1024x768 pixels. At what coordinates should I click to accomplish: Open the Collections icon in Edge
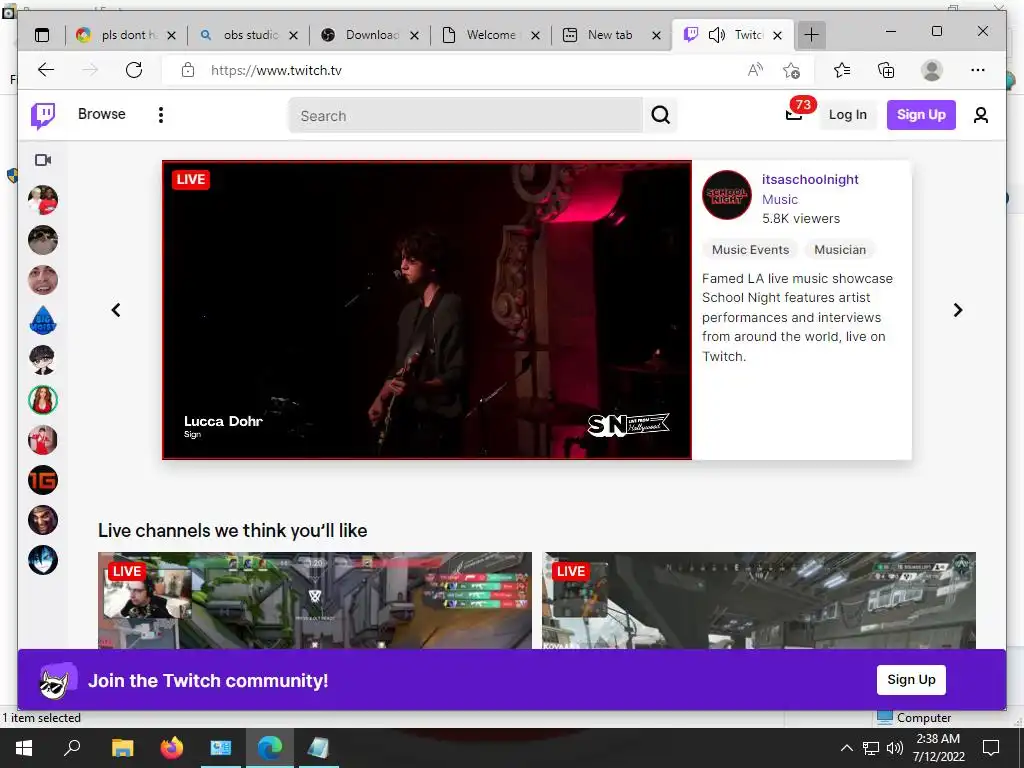point(886,70)
